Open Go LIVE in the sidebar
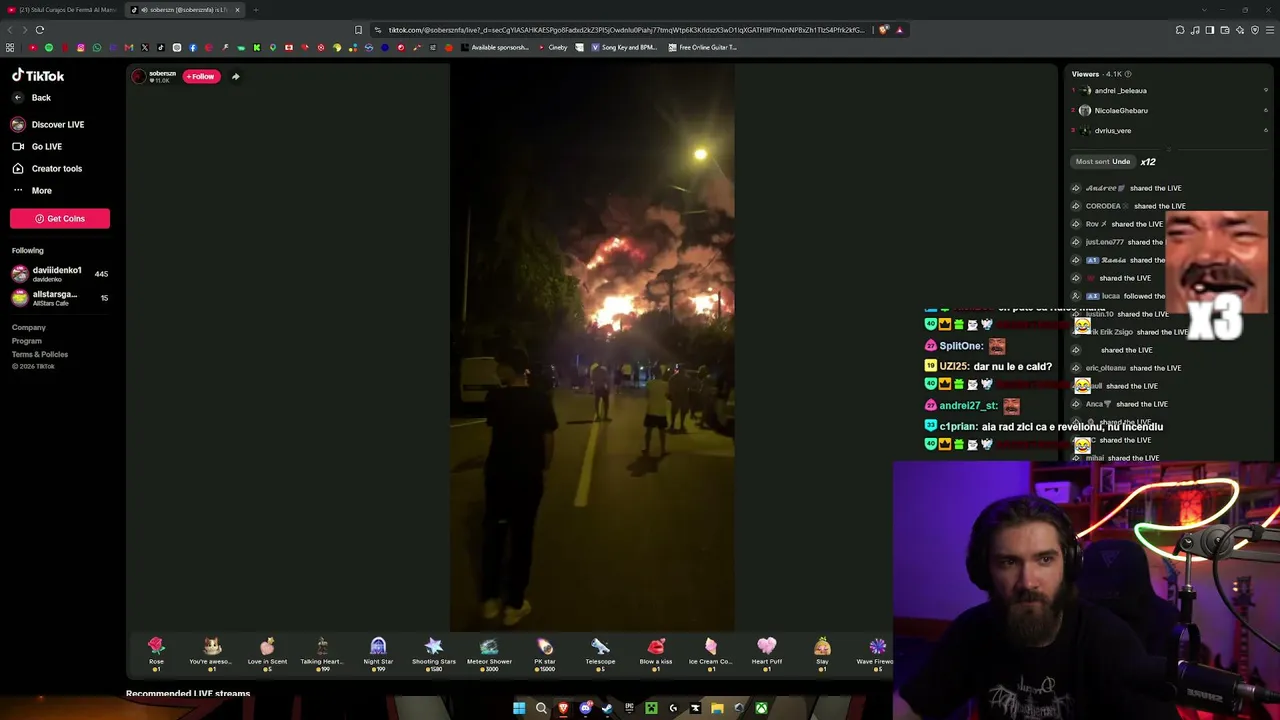 point(37,147)
